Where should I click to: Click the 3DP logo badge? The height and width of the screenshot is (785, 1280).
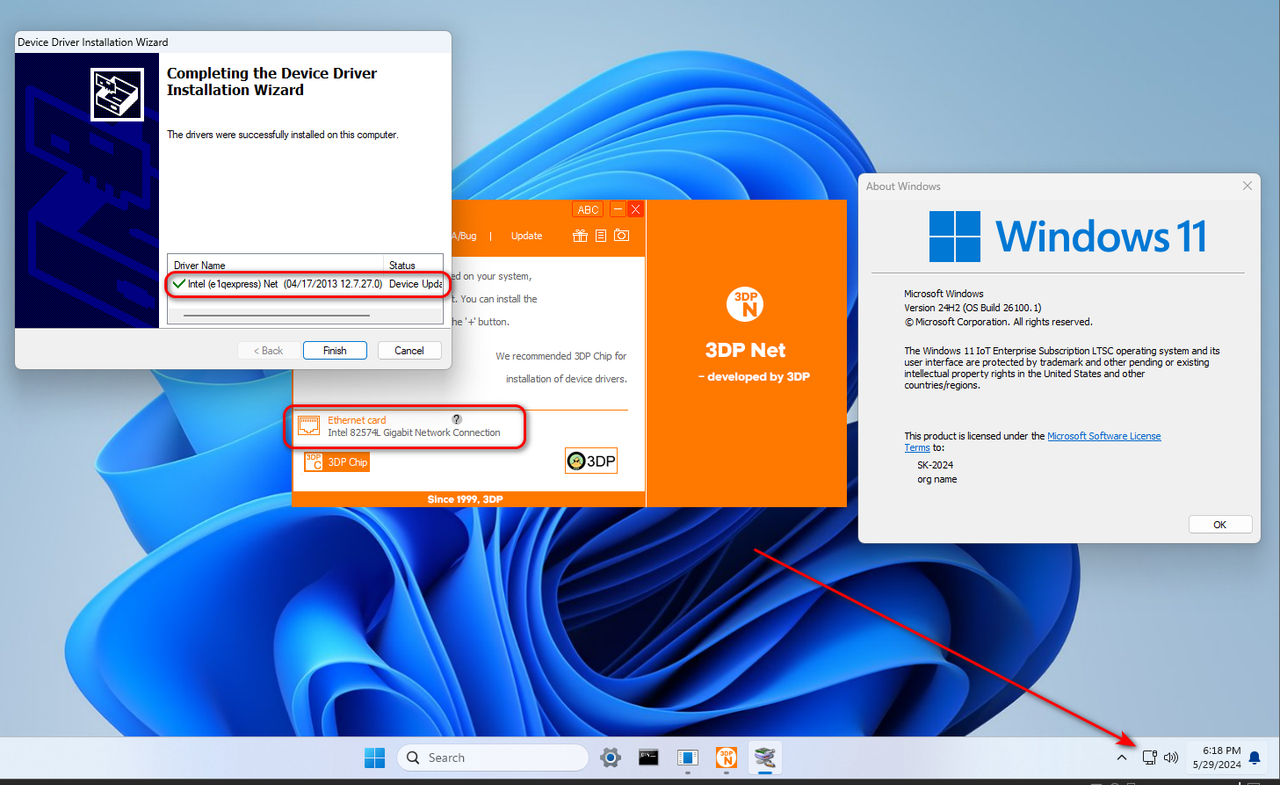(x=591, y=461)
